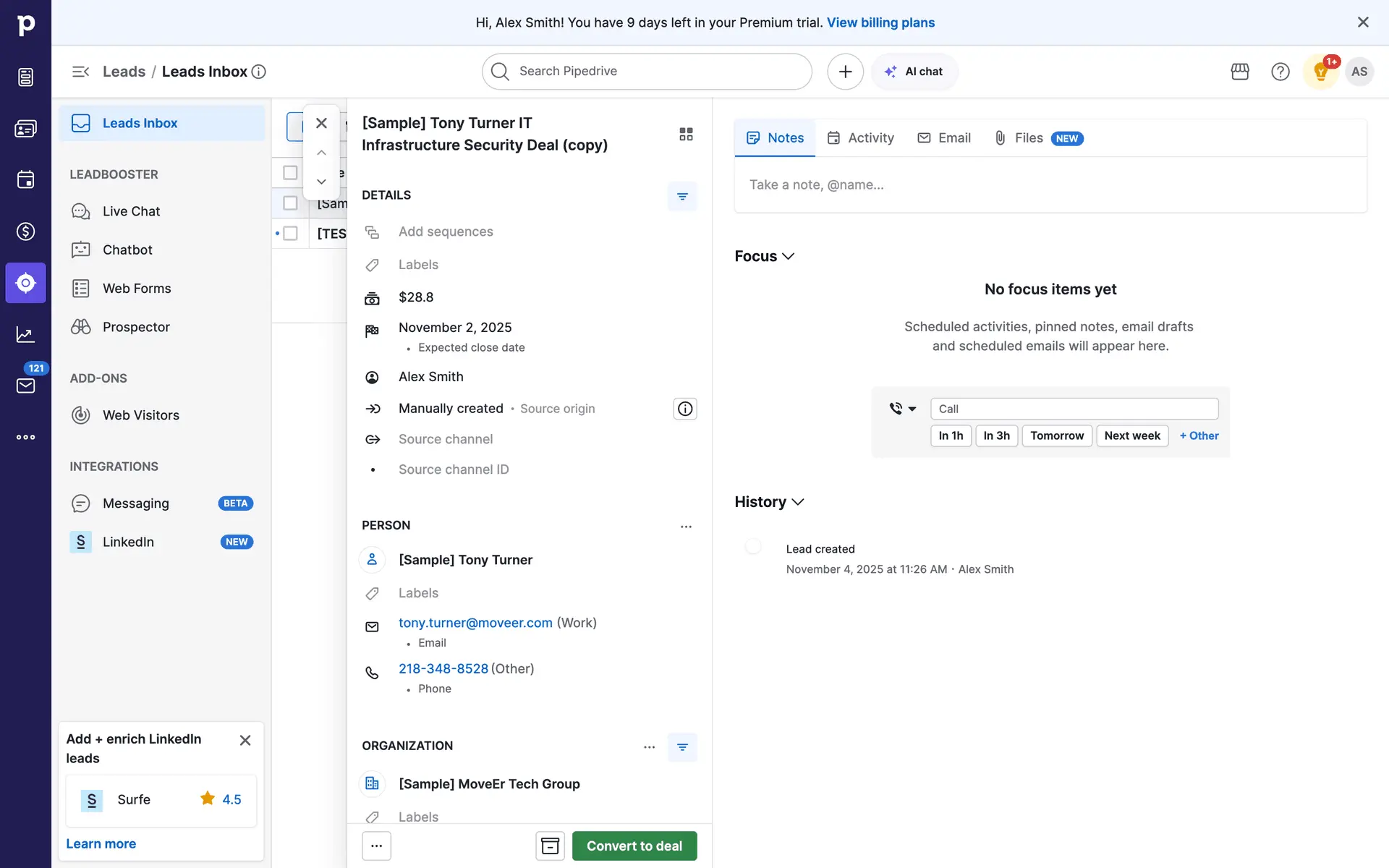The image size is (1389, 868).
Task: Open the Insights chart icon in sidebar
Action: (25, 334)
